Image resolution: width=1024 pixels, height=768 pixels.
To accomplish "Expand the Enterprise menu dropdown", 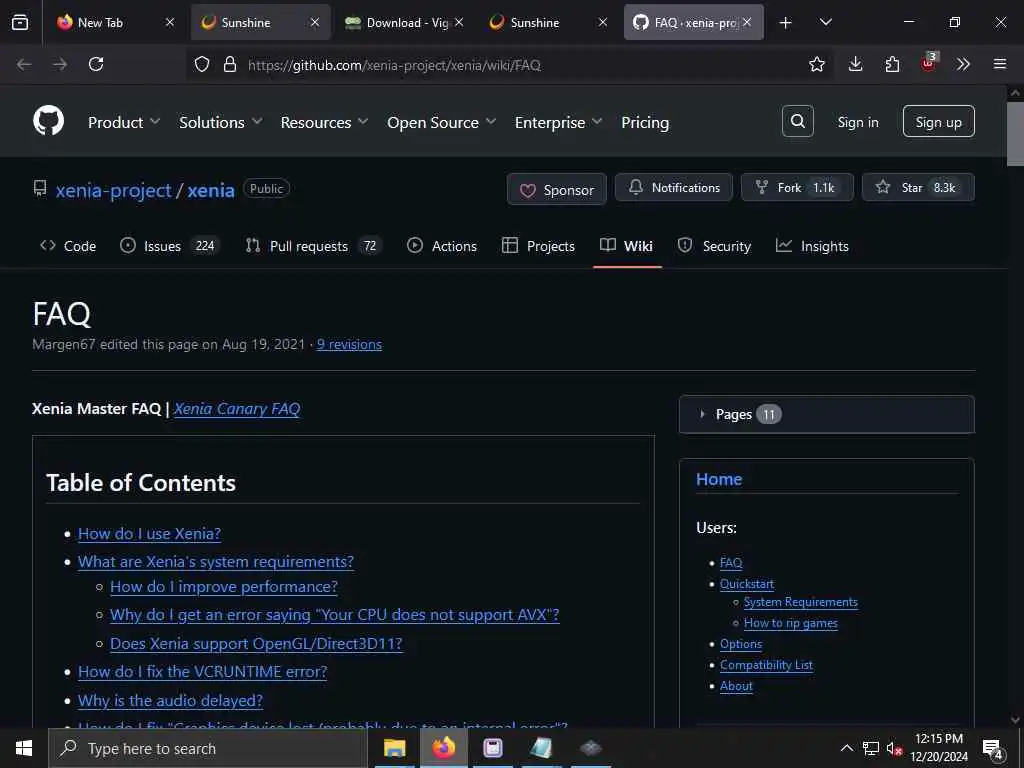I will pos(558,122).
